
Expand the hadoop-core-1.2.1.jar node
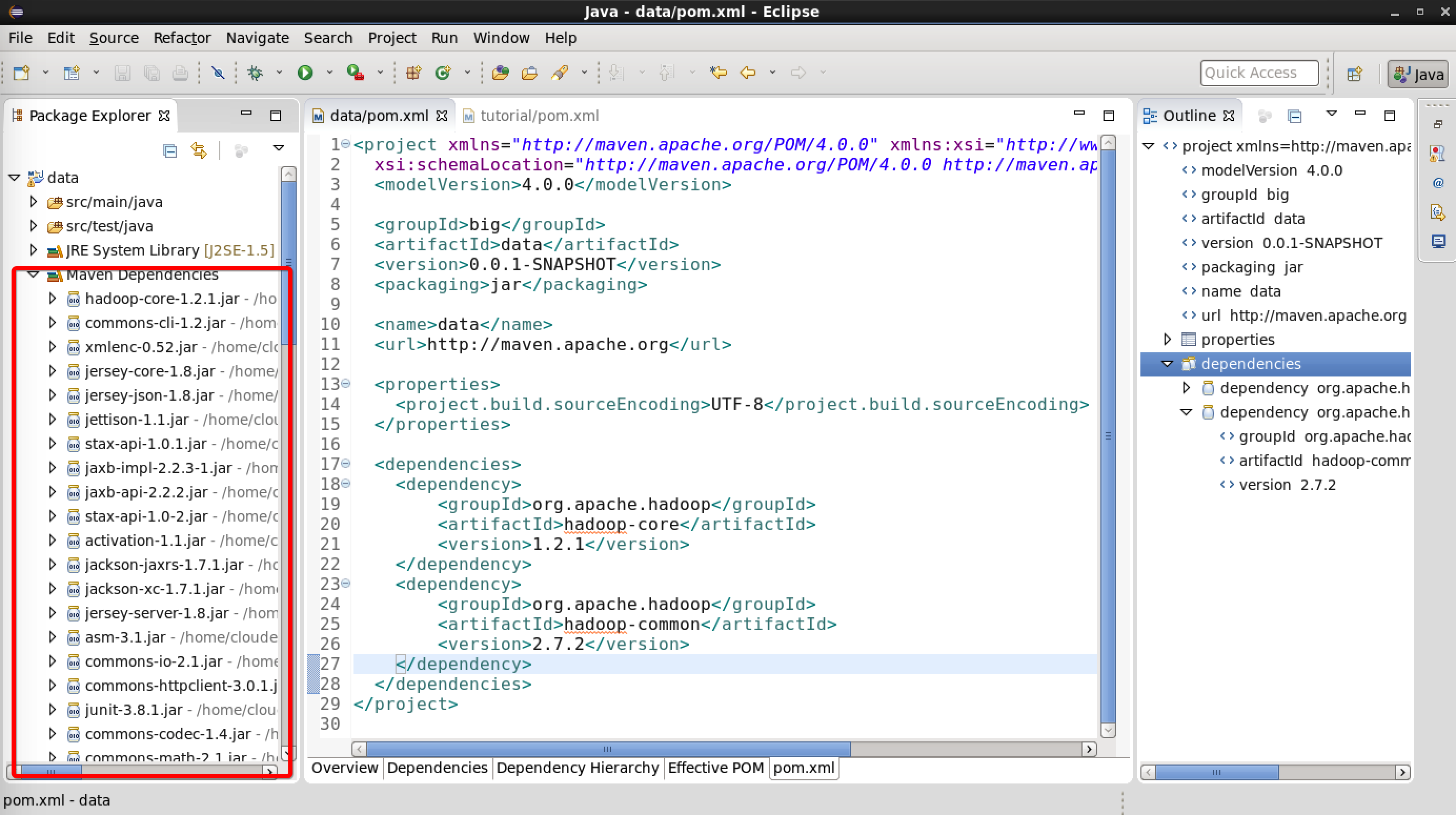(52, 299)
